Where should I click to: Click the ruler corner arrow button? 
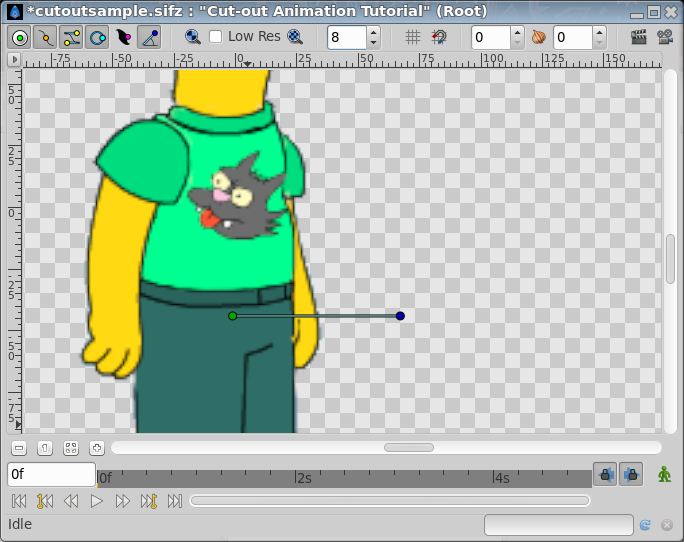point(14,59)
